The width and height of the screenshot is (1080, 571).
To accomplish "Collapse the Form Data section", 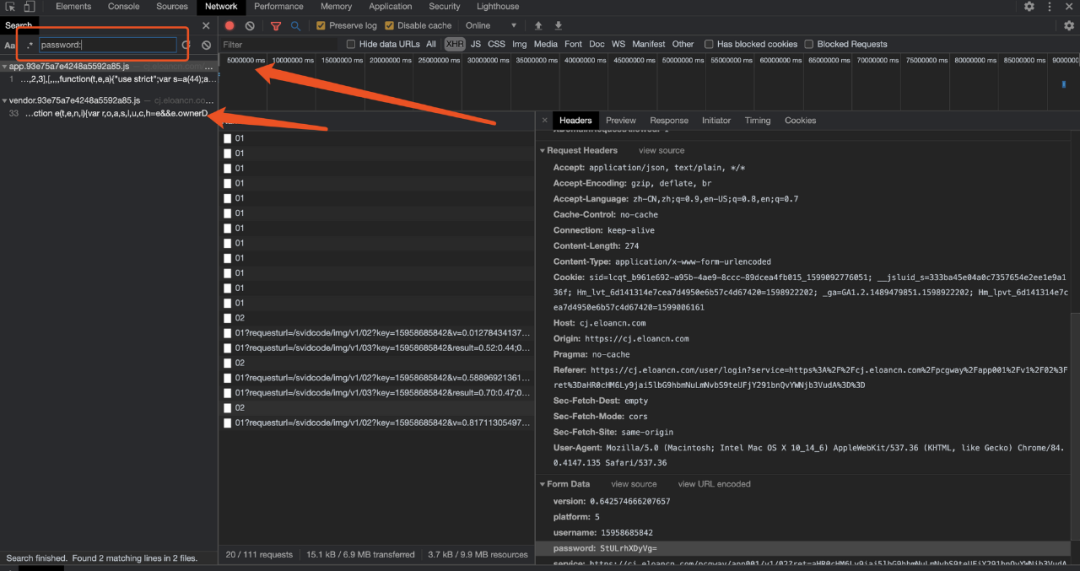I will [x=543, y=484].
